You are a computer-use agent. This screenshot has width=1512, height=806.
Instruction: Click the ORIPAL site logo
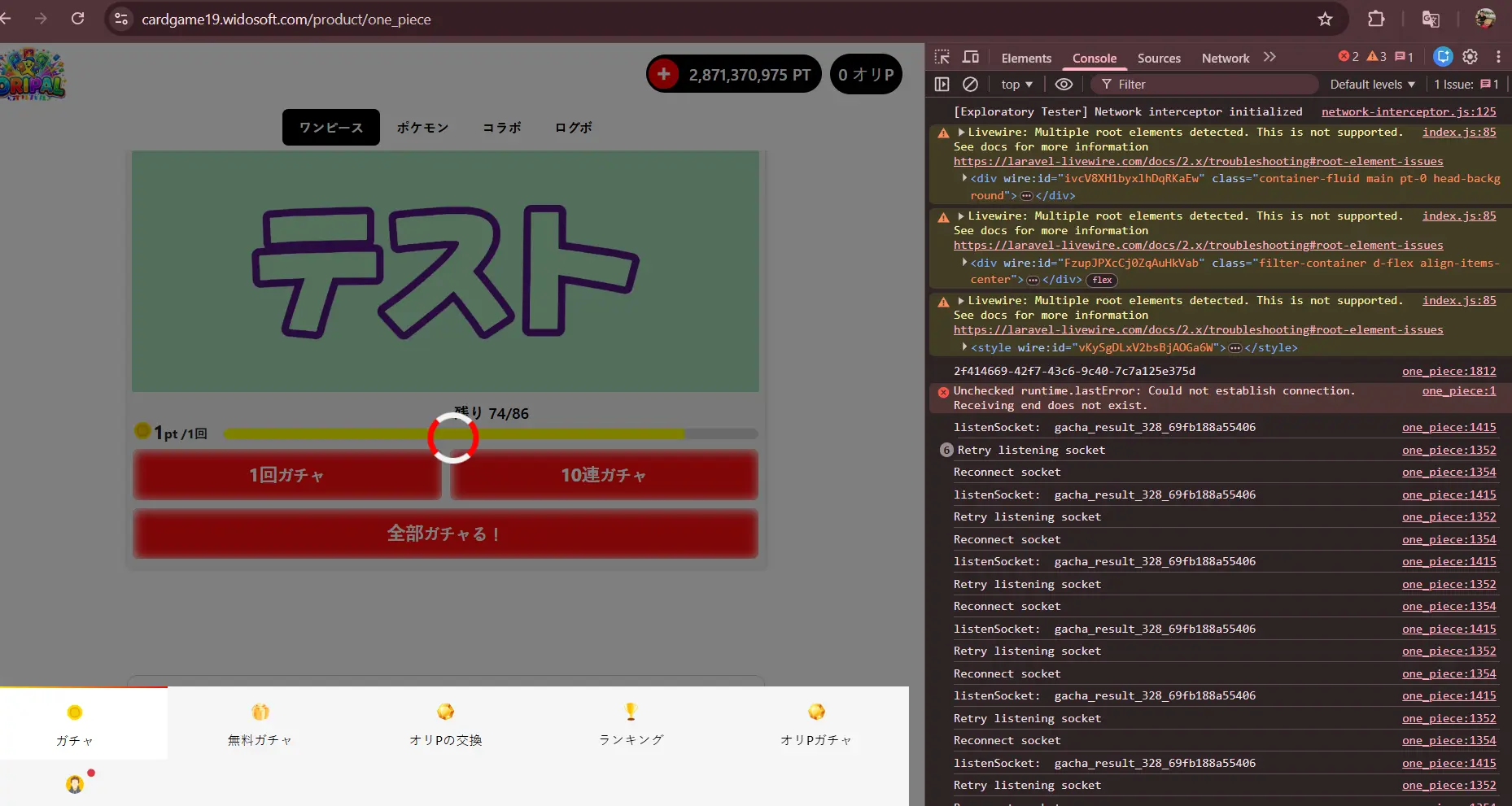point(33,74)
